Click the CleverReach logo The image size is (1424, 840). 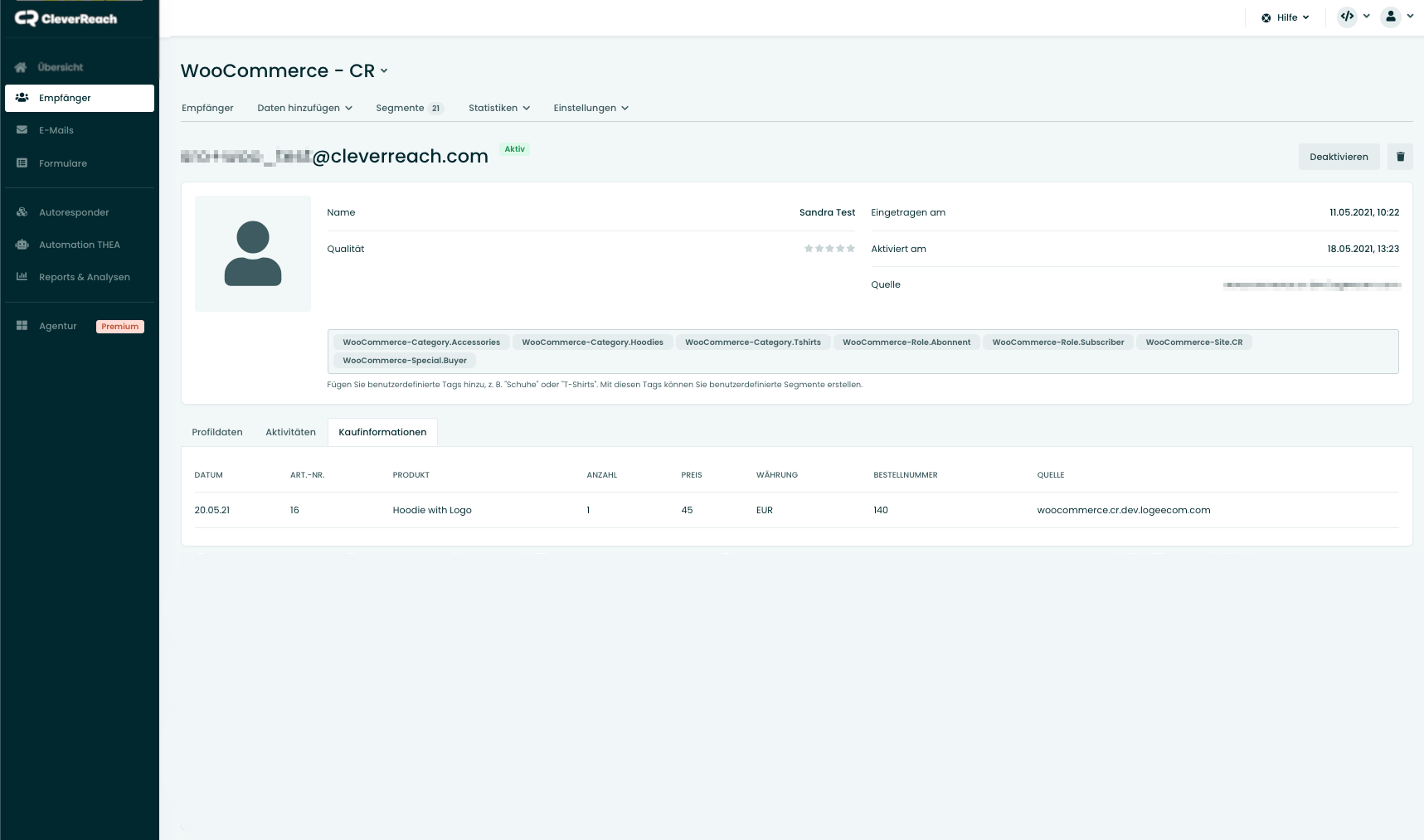click(x=66, y=18)
